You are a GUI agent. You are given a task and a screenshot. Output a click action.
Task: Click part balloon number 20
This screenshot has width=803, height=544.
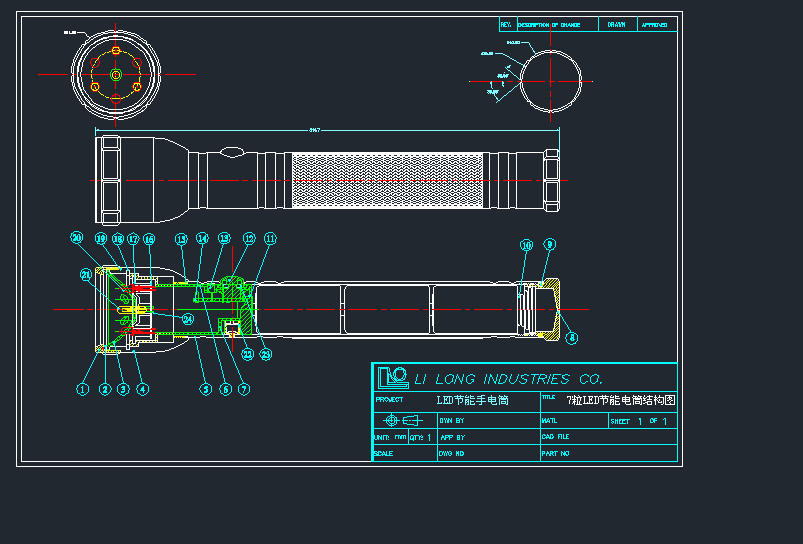77,238
